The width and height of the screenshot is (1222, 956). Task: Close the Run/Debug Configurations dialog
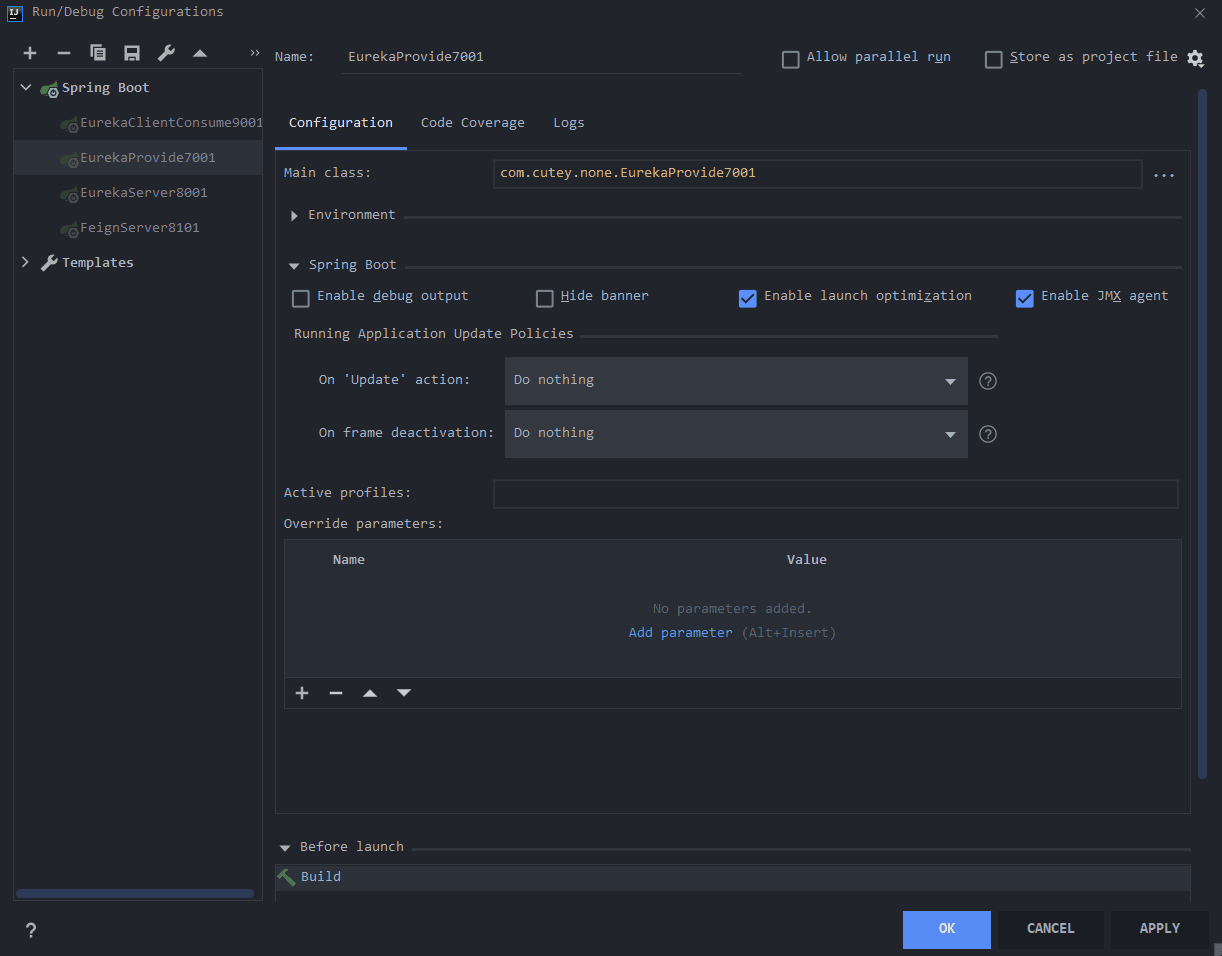point(1200,12)
